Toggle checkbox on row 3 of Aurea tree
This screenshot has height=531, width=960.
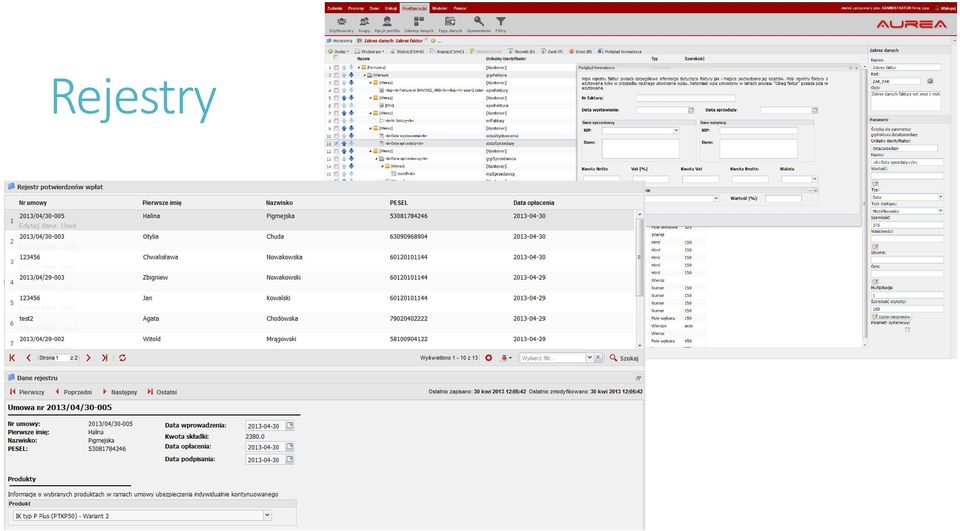(336, 83)
